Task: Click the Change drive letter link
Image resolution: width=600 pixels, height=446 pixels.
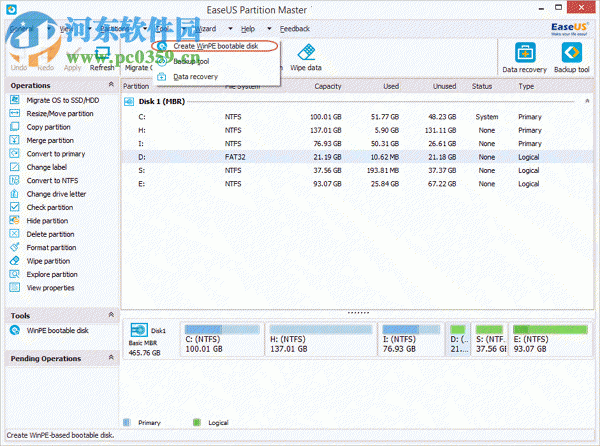Action: (56, 194)
